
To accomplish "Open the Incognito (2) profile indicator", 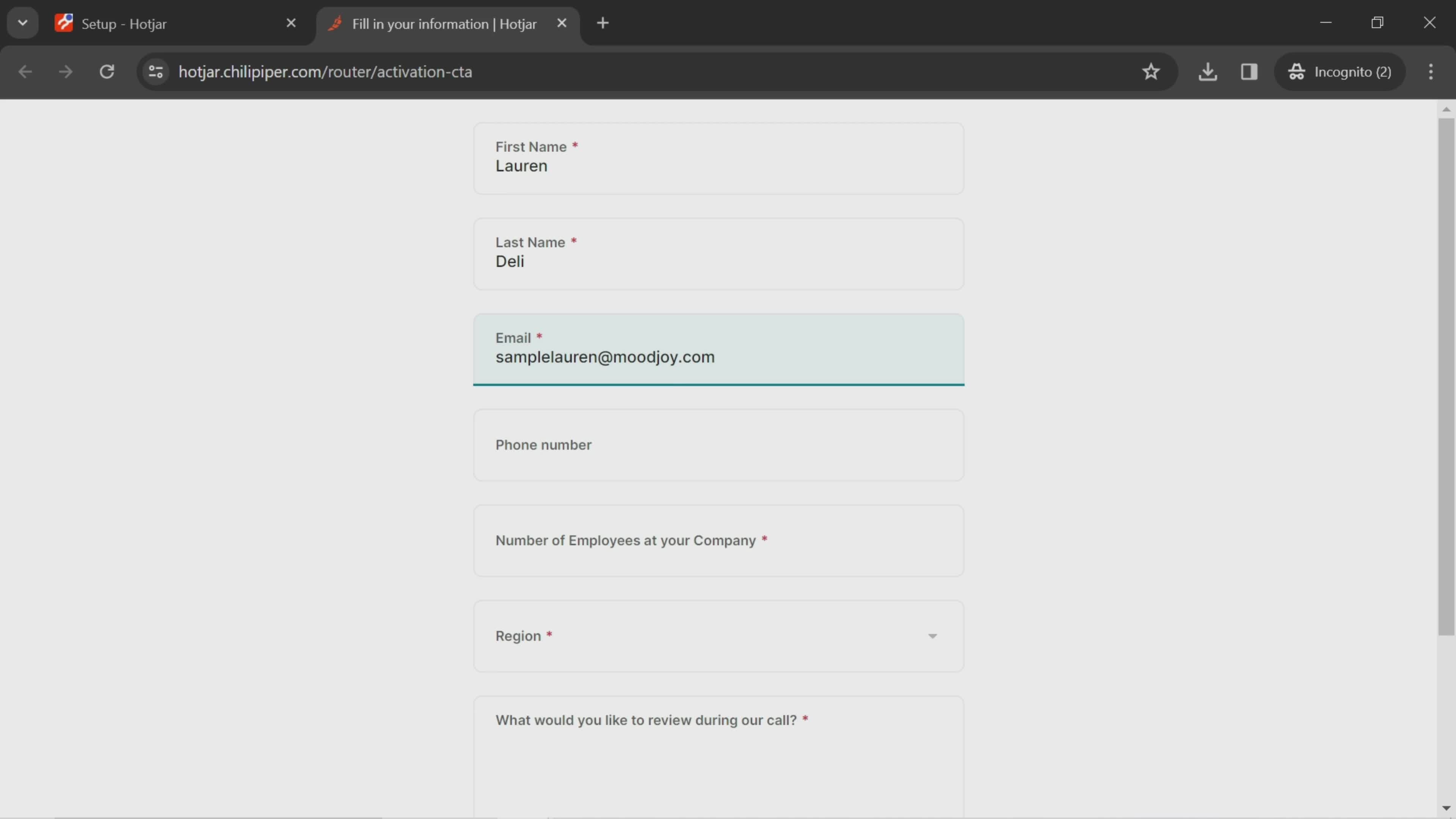I will pos(1339,72).
